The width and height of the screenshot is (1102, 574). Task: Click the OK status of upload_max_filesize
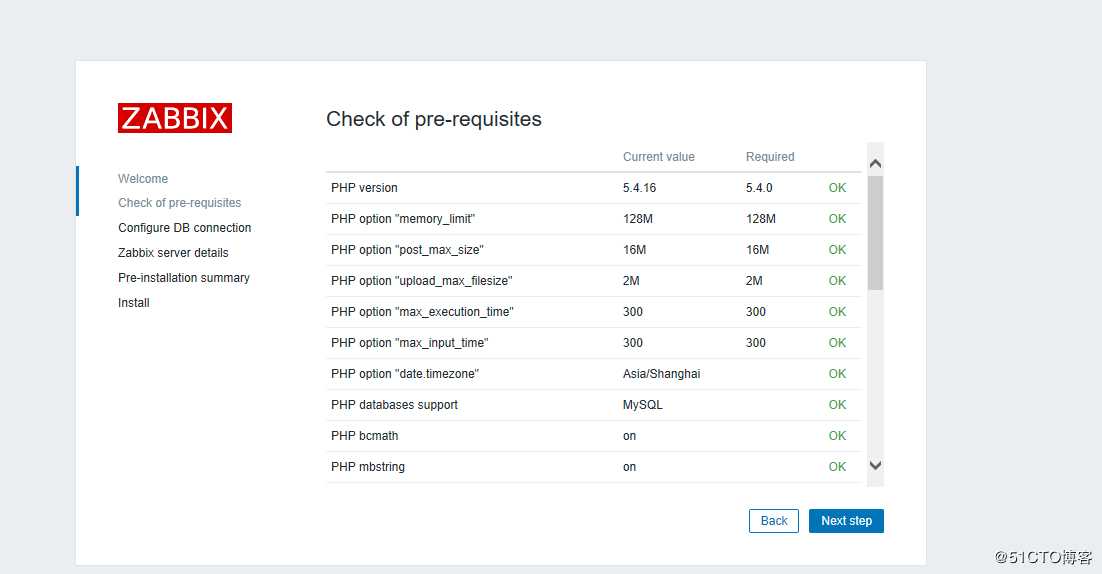click(837, 280)
